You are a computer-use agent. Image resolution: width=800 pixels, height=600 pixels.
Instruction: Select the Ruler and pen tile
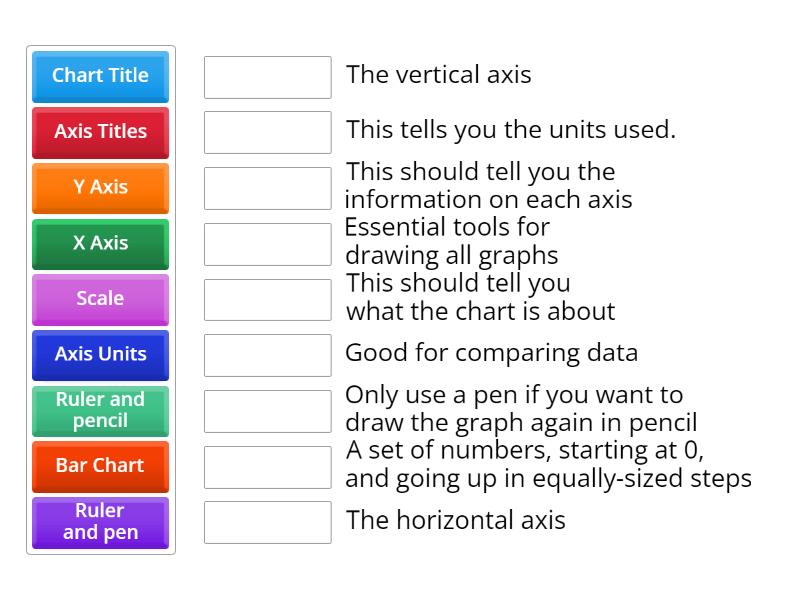(x=100, y=522)
